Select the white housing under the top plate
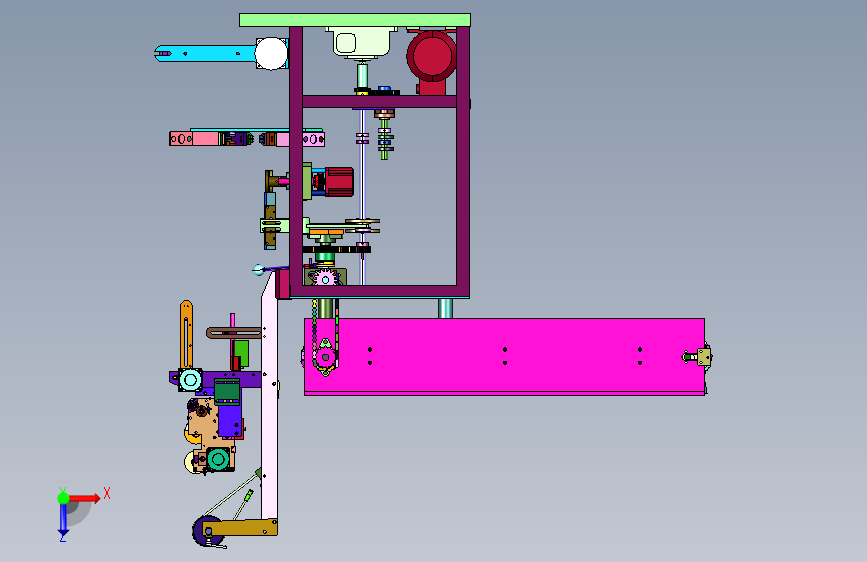The height and width of the screenshot is (562, 867). coord(362,42)
